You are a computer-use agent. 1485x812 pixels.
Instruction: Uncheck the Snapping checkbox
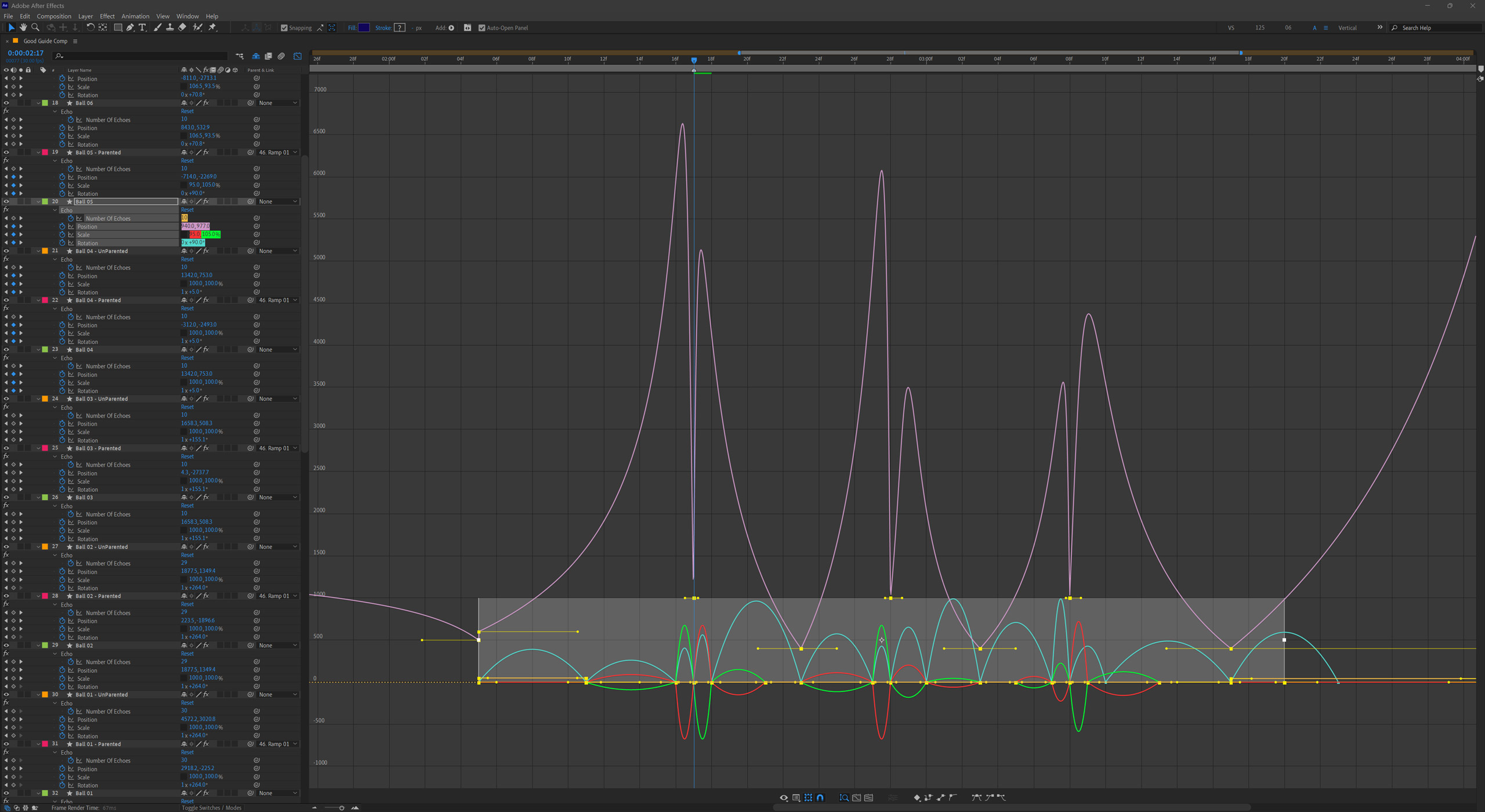click(284, 28)
